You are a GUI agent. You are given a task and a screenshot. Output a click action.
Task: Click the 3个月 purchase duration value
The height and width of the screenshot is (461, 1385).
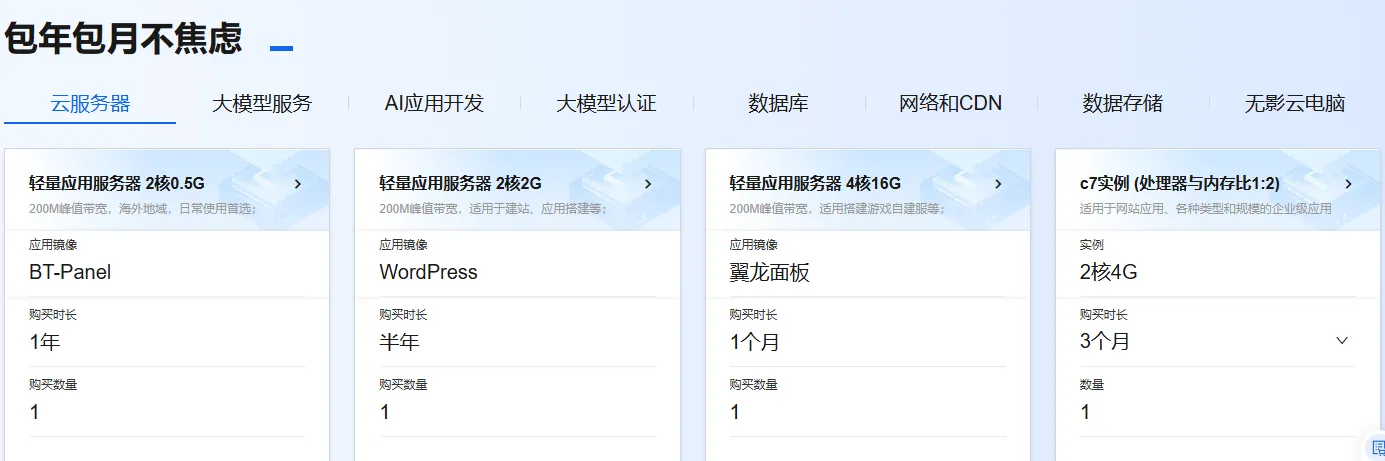pyautogui.click(x=1105, y=342)
